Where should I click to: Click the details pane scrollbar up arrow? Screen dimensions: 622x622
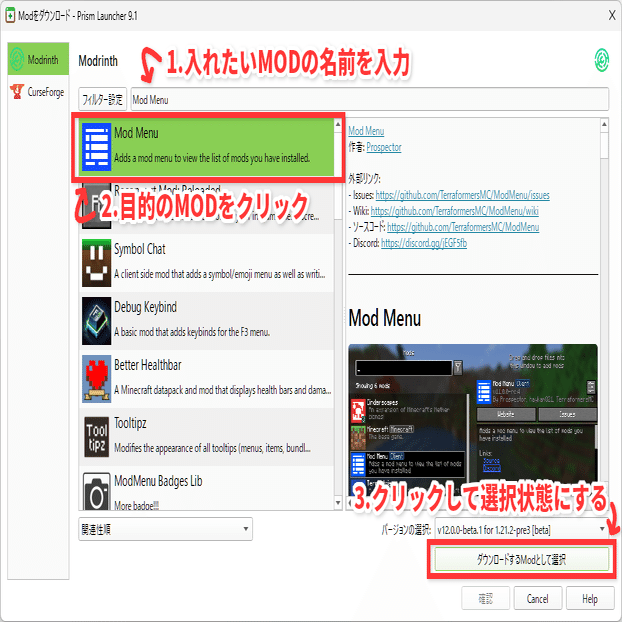pos(604,125)
